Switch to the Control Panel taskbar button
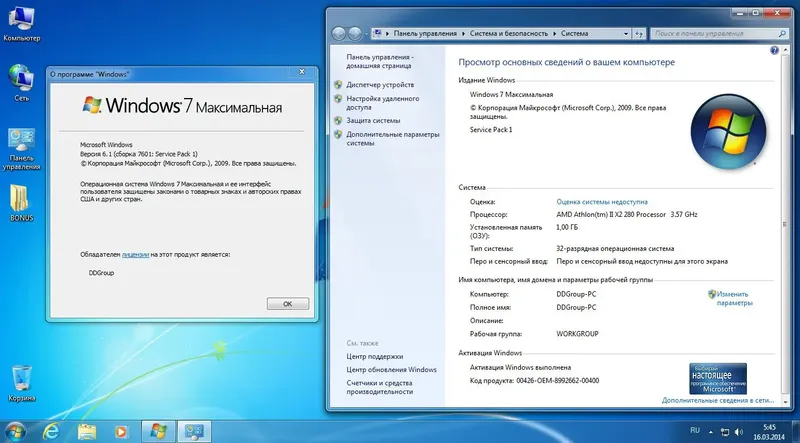 [x=194, y=432]
